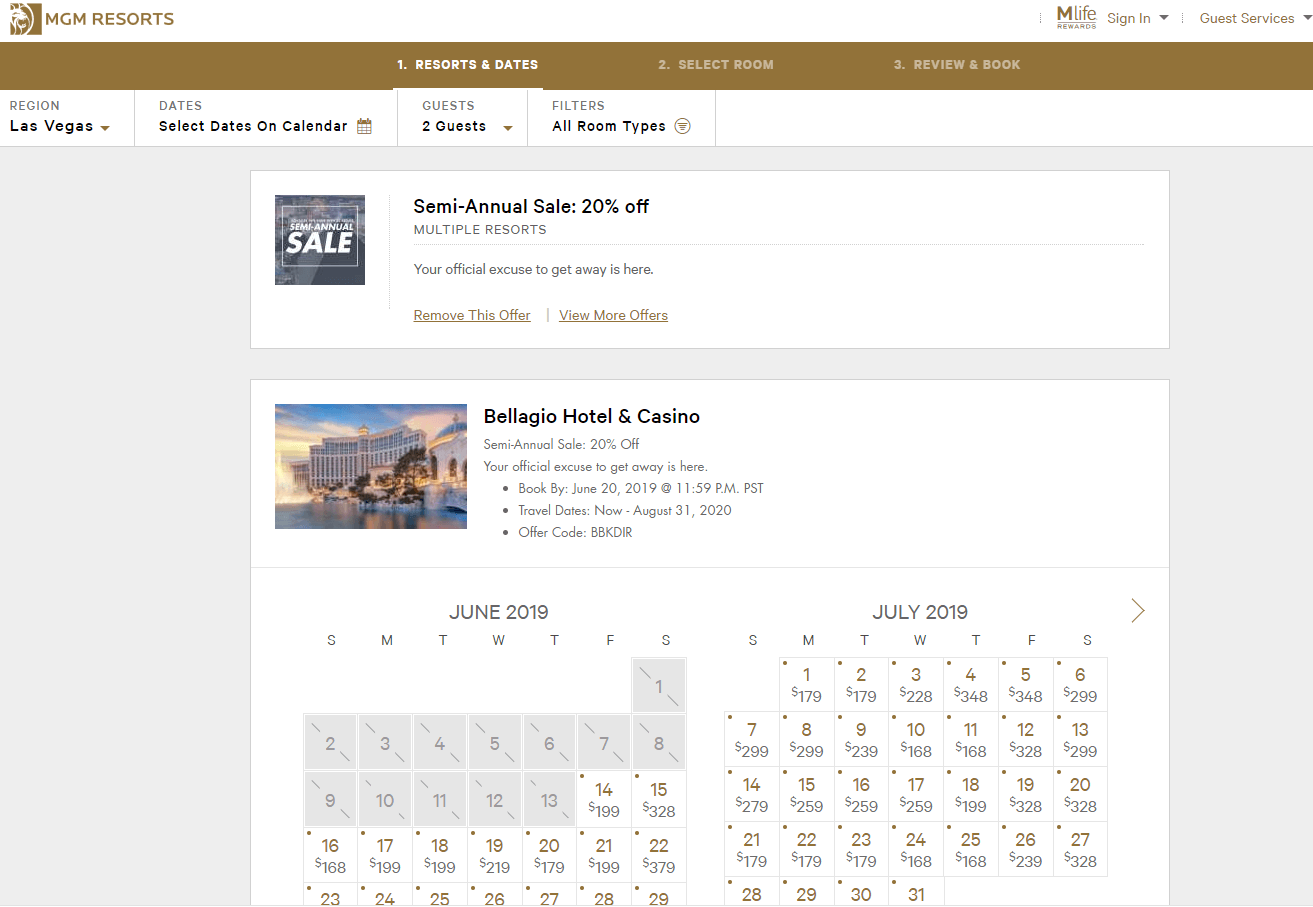Select June 21 at $199
Screen dimensions: 1313x907
604,855
